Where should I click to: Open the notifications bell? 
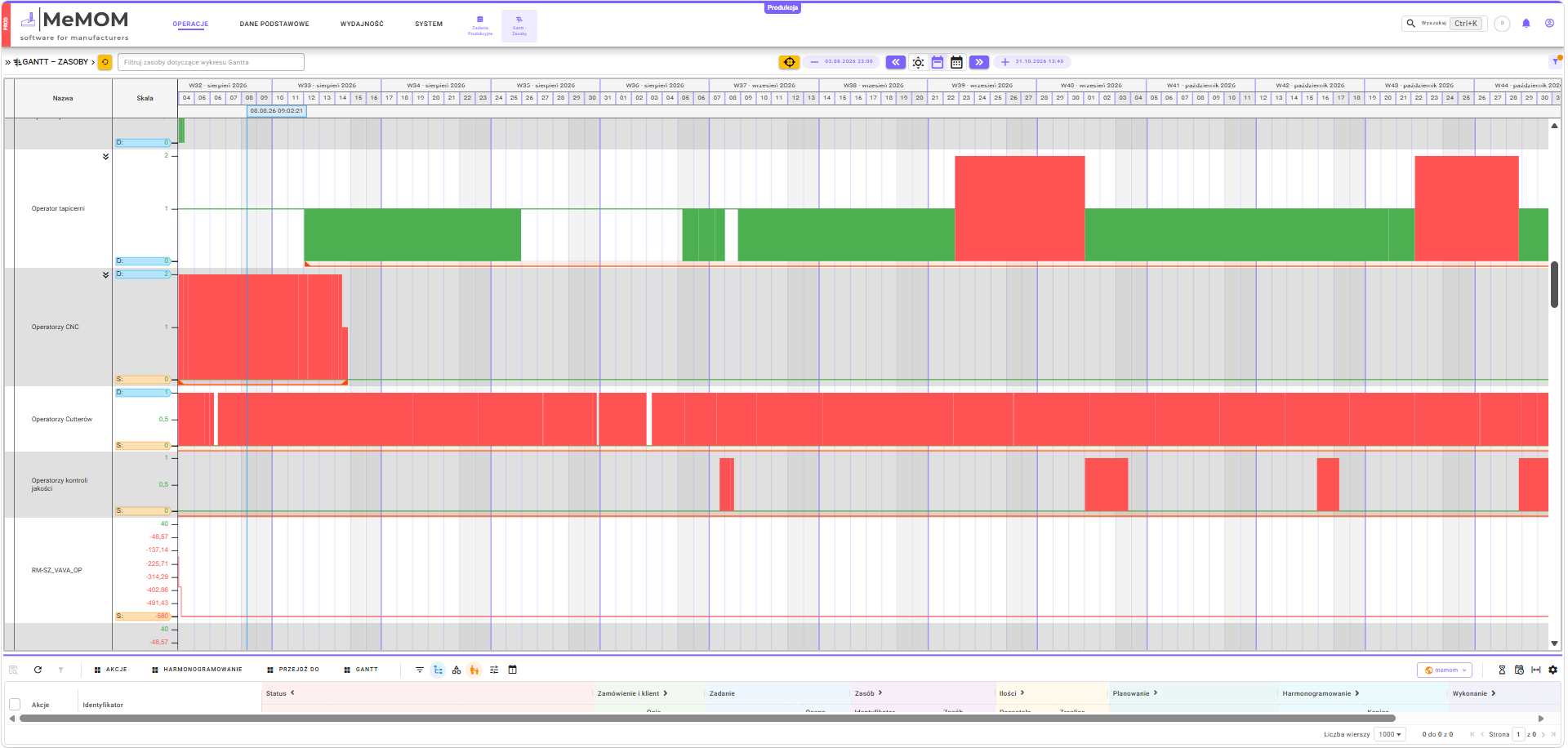[x=1526, y=24]
